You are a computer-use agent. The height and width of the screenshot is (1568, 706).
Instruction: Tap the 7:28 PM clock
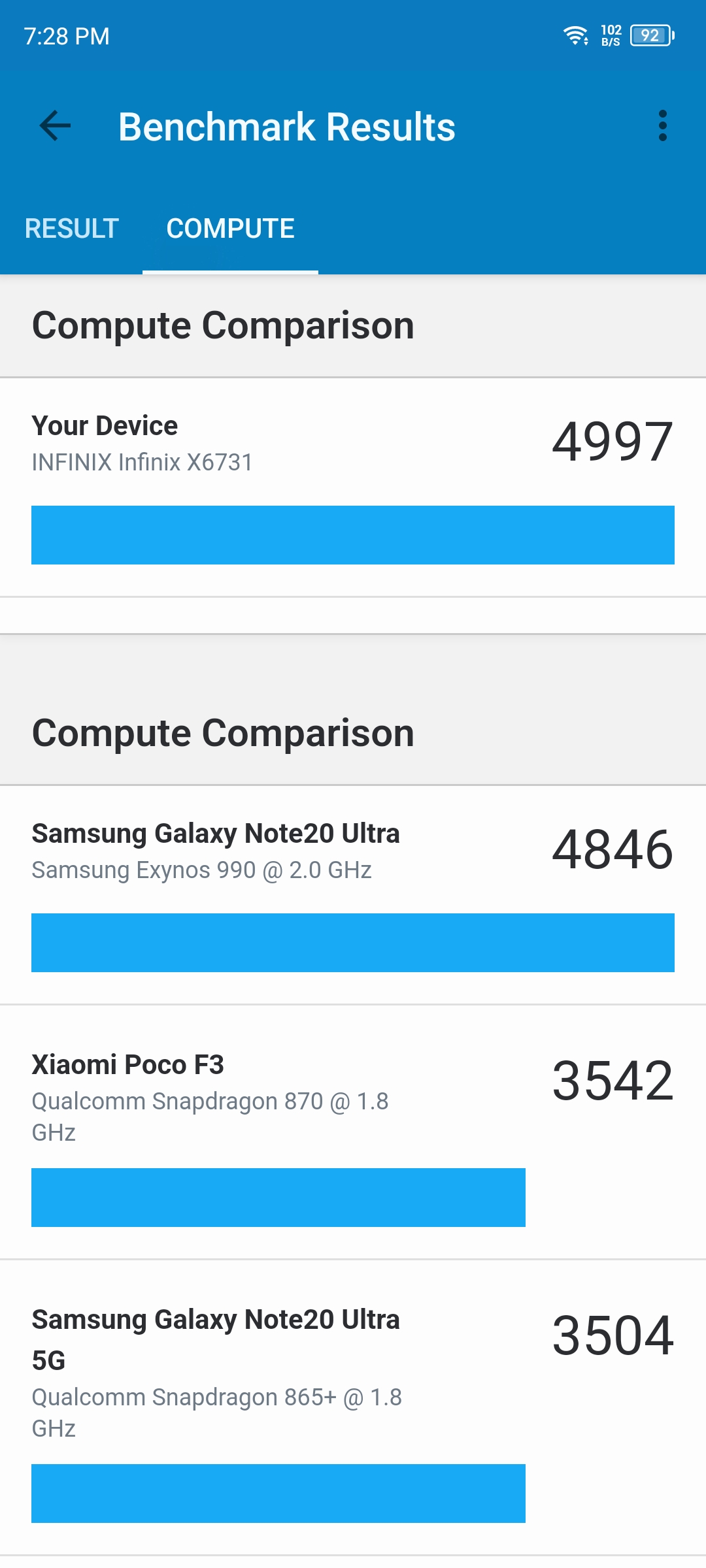click(67, 37)
